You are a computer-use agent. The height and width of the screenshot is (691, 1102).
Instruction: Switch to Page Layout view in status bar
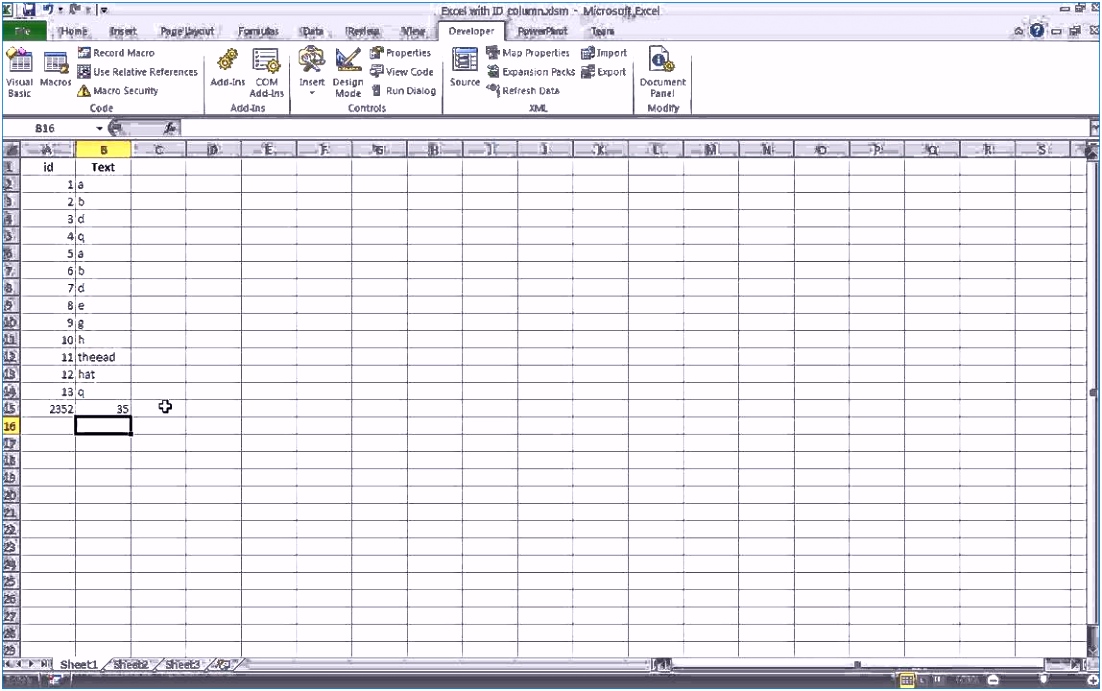(923, 680)
